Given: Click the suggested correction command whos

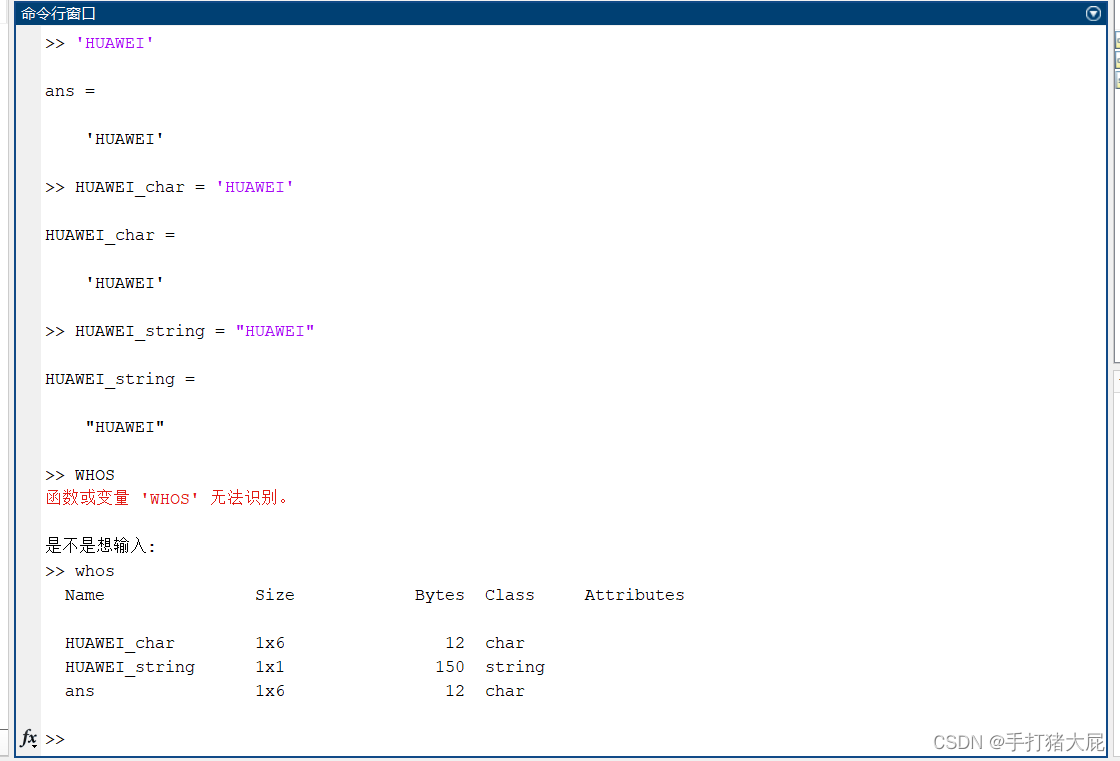Looking at the screenshot, I should tap(94, 570).
